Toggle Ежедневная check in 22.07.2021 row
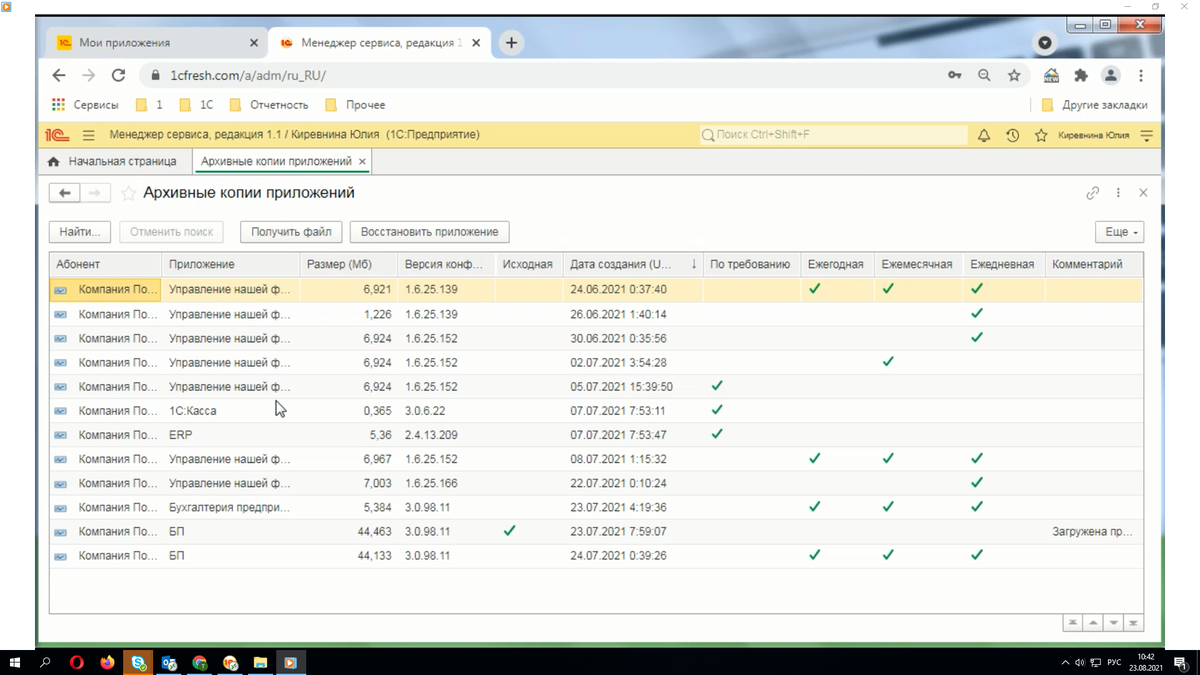This screenshot has height=675, width=1200. [x=977, y=482]
